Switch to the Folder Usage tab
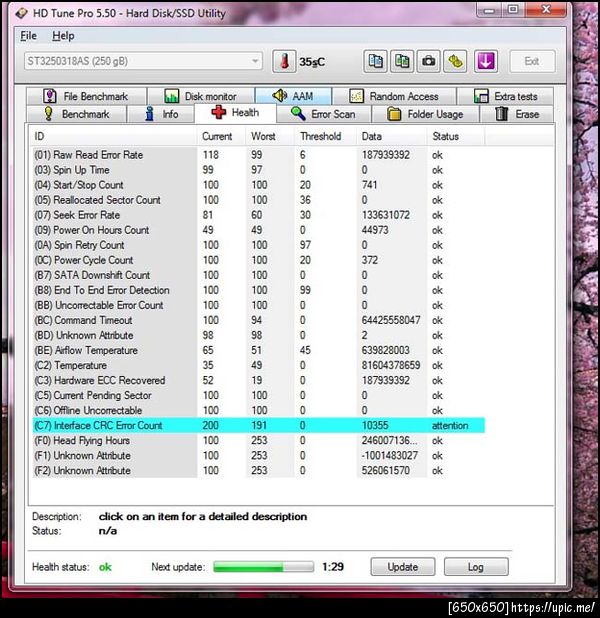 click(425, 114)
